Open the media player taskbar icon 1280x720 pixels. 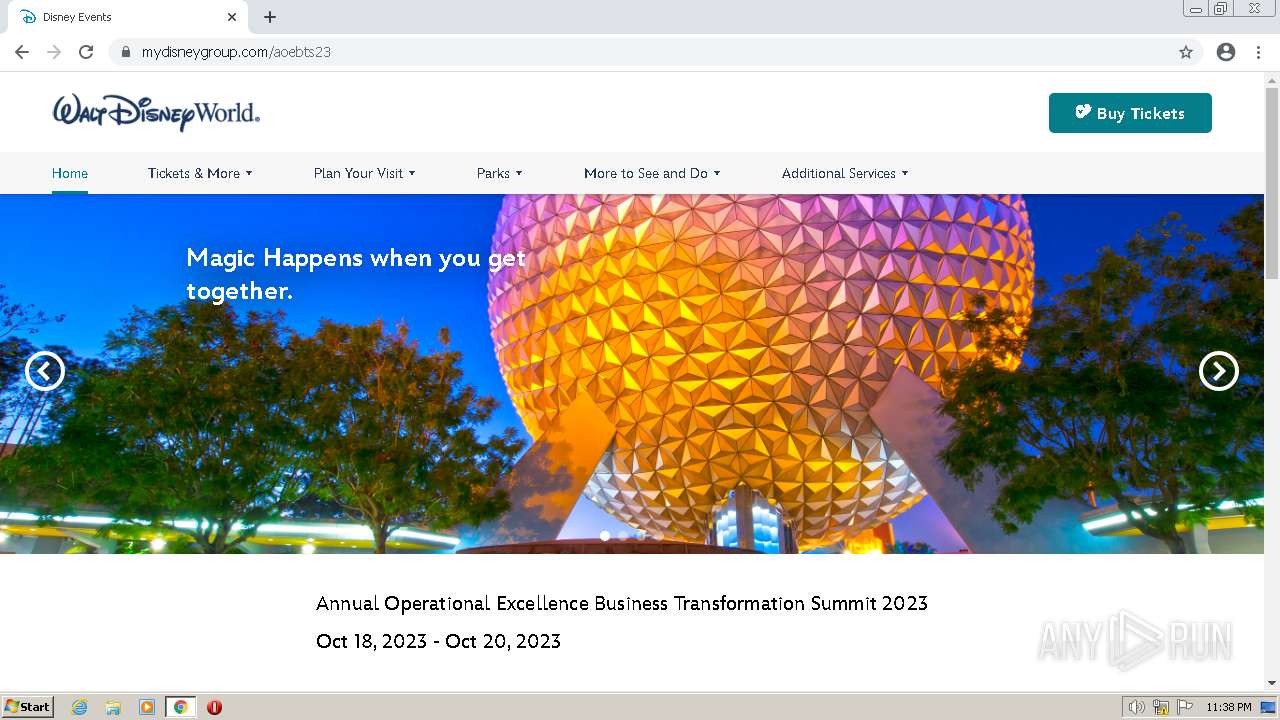[x=147, y=707]
